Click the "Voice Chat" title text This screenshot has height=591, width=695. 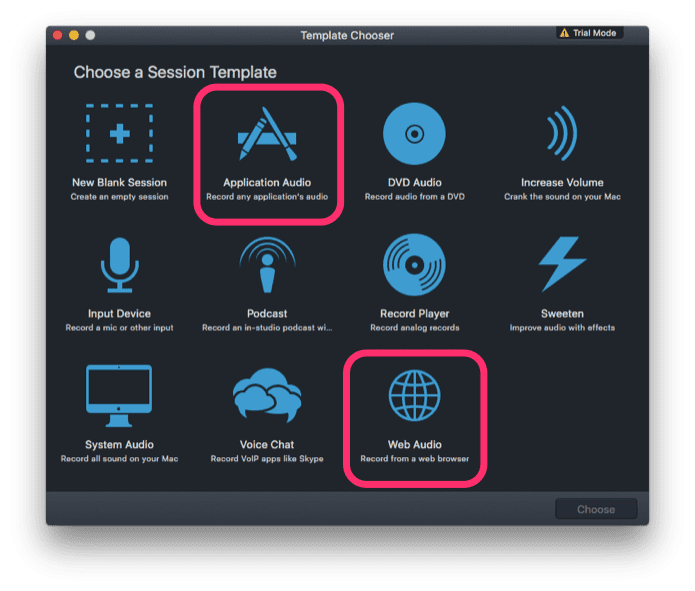pos(267,445)
